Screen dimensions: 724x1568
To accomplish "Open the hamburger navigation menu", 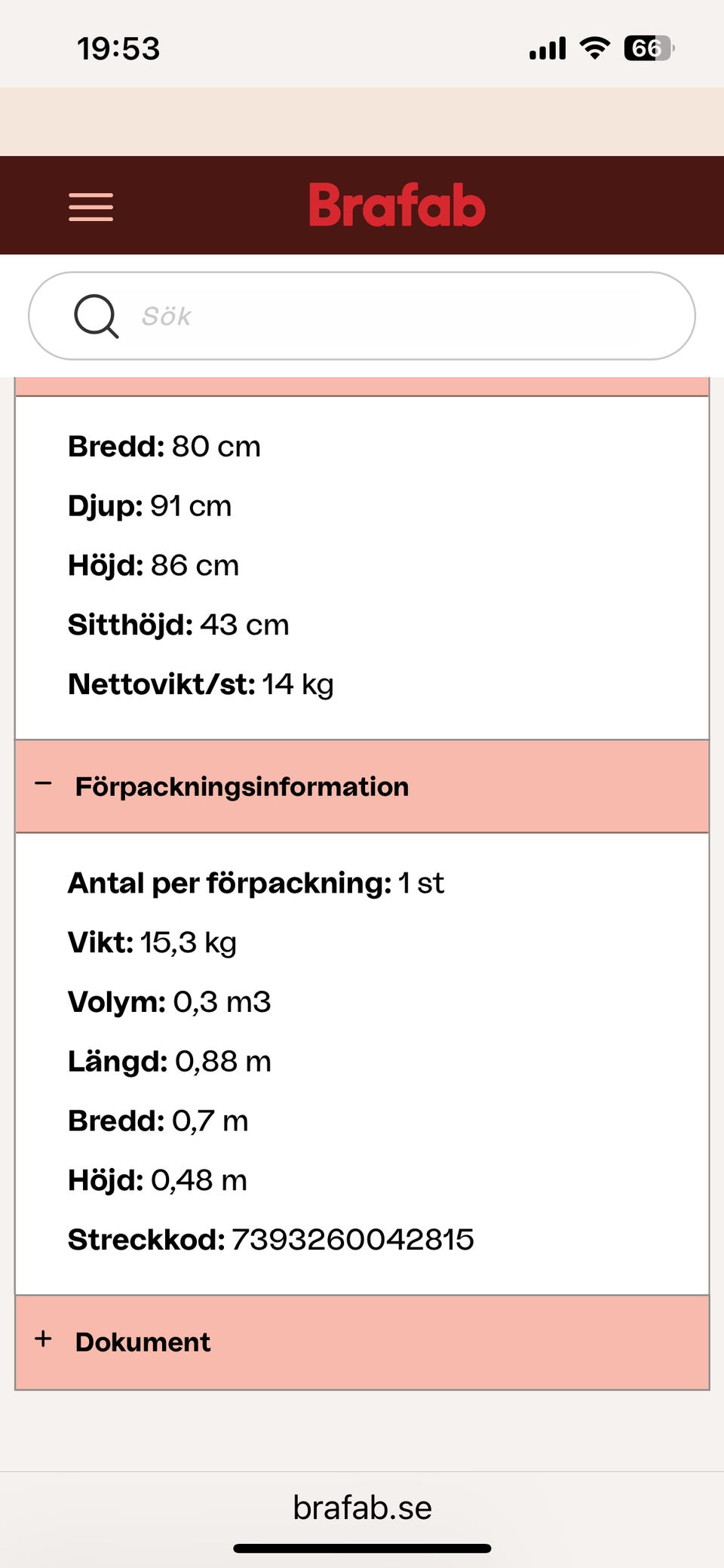I will [x=90, y=206].
